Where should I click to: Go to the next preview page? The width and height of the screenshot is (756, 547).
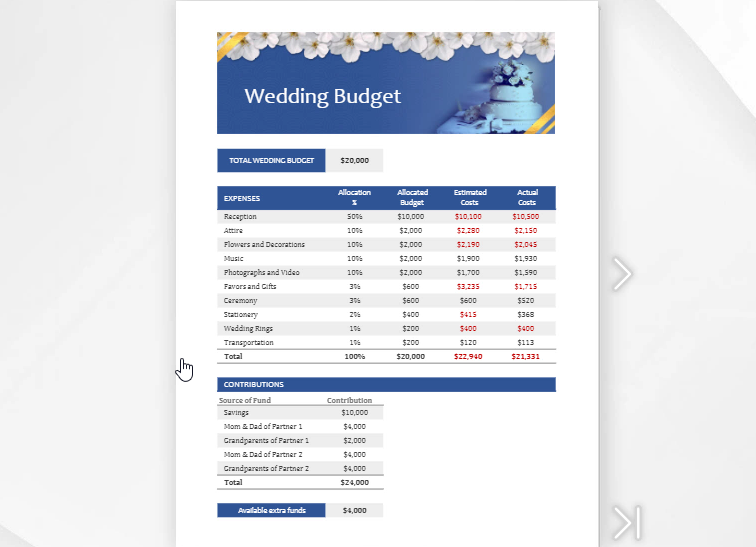pyautogui.click(x=622, y=273)
